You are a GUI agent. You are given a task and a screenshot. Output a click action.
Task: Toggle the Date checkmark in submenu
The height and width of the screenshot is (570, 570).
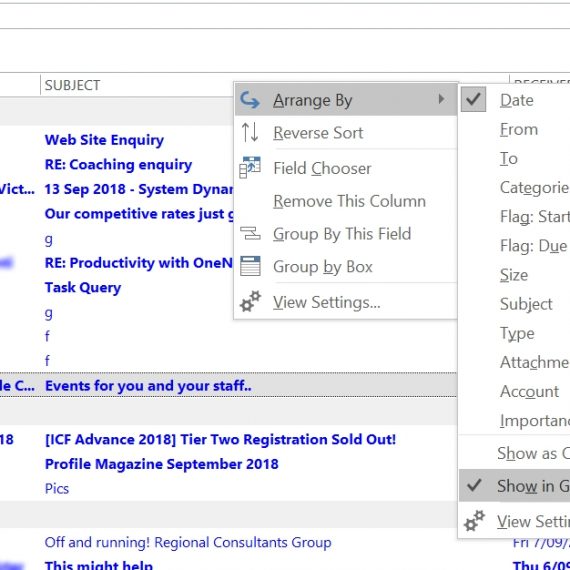click(473, 99)
